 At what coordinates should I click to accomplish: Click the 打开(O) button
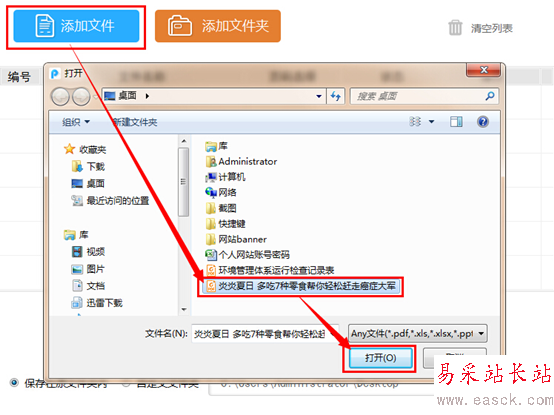[x=381, y=358]
